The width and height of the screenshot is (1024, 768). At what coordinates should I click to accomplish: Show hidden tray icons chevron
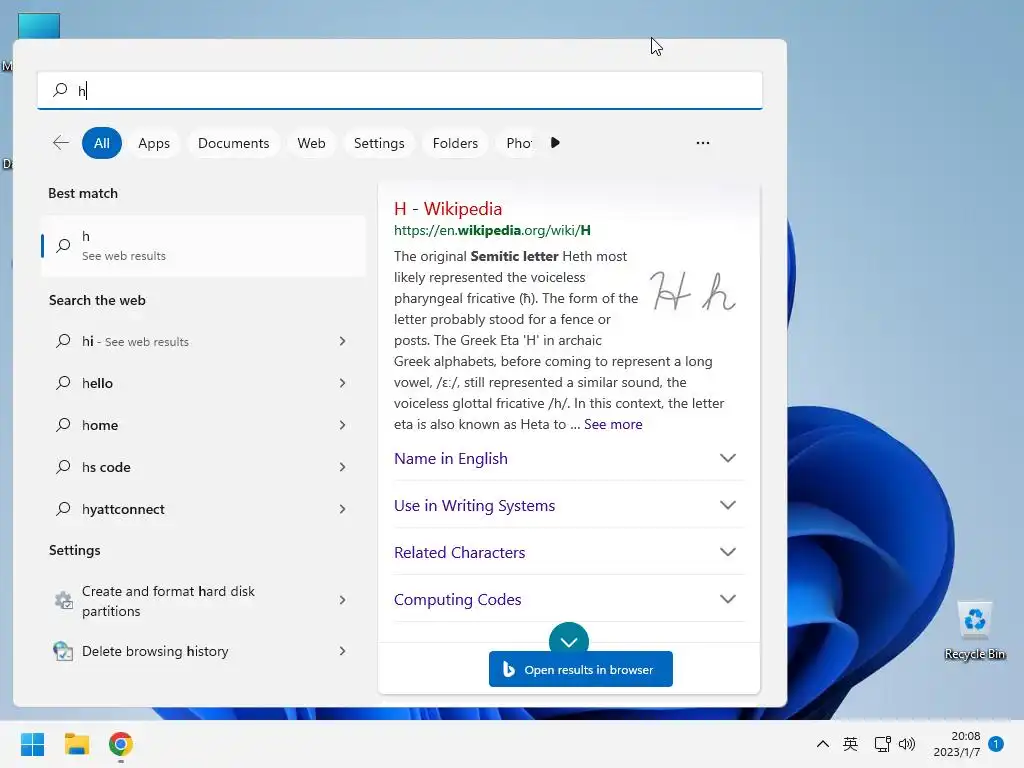click(x=823, y=744)
